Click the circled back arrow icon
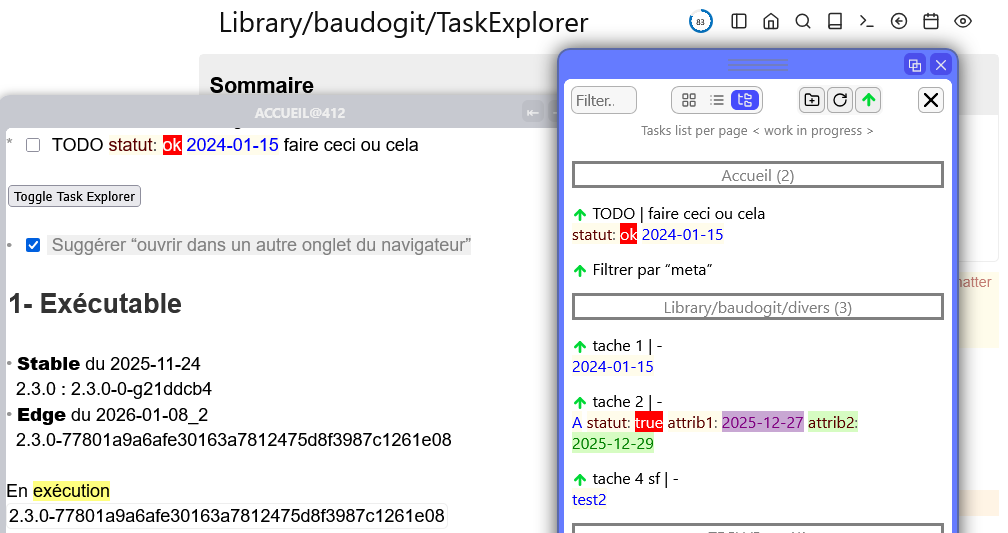 click(899, 21)
